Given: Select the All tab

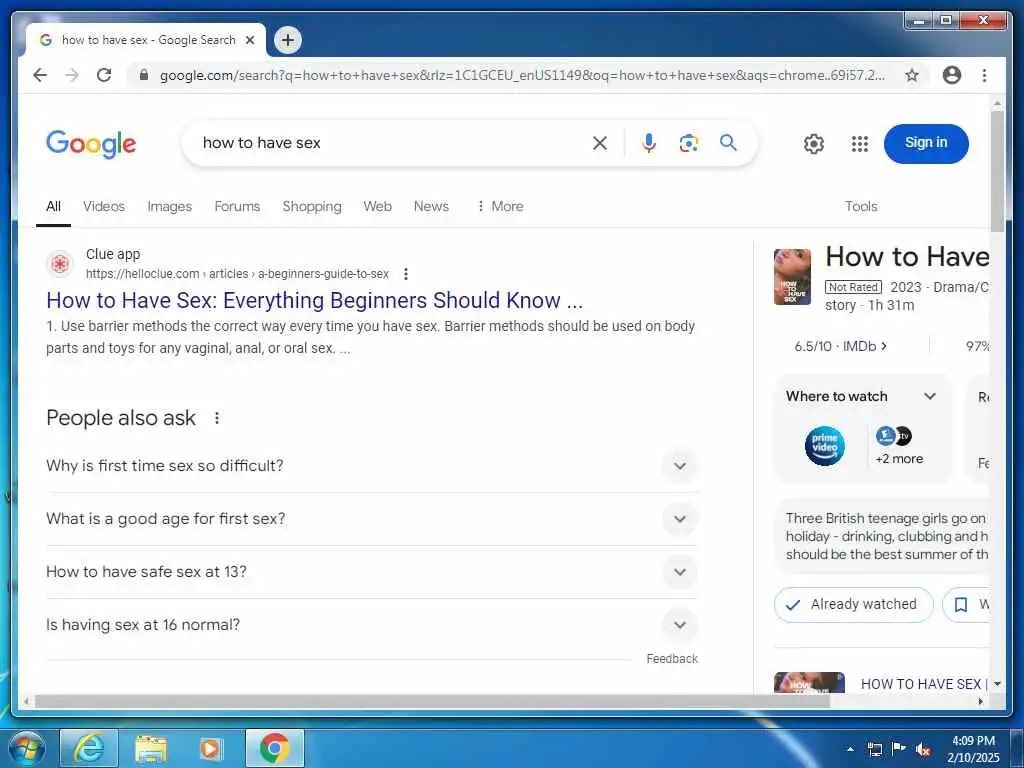Looking at the screenshot, I should 54,206.
